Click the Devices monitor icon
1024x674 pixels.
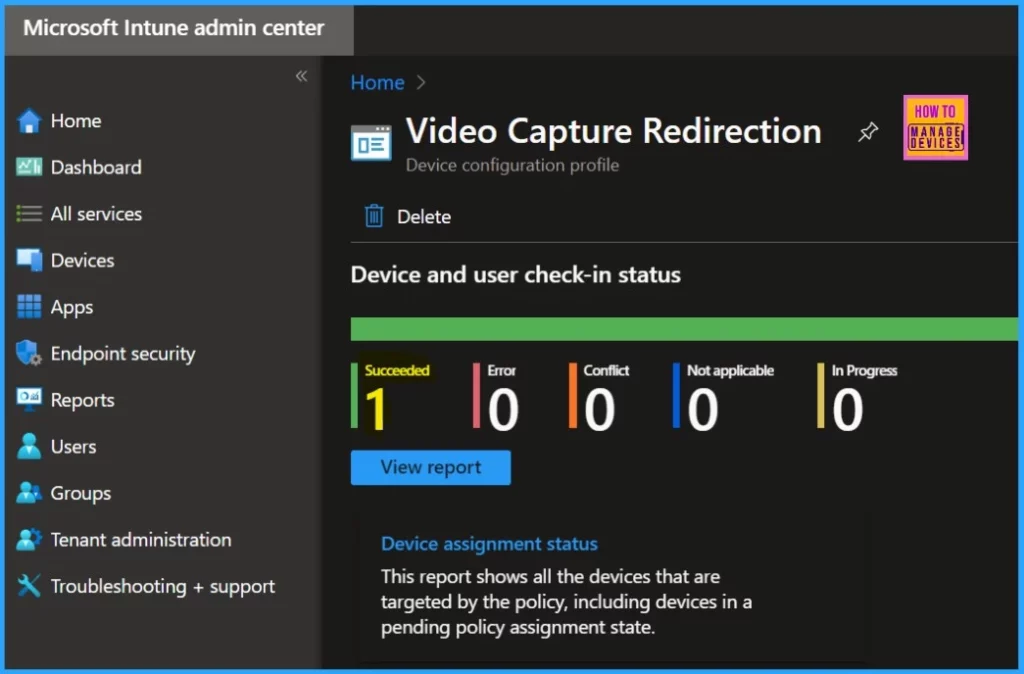(29, 260)
